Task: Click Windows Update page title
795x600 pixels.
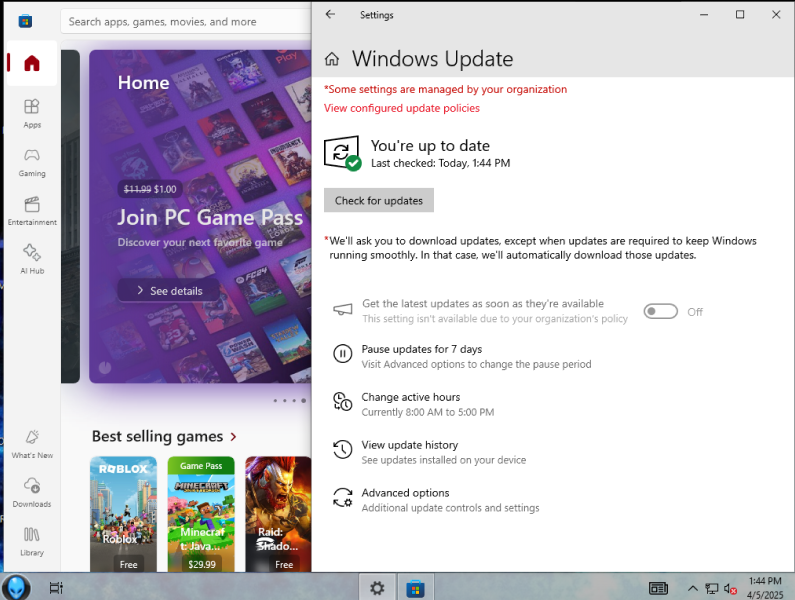Action: [x=432, y=59]
